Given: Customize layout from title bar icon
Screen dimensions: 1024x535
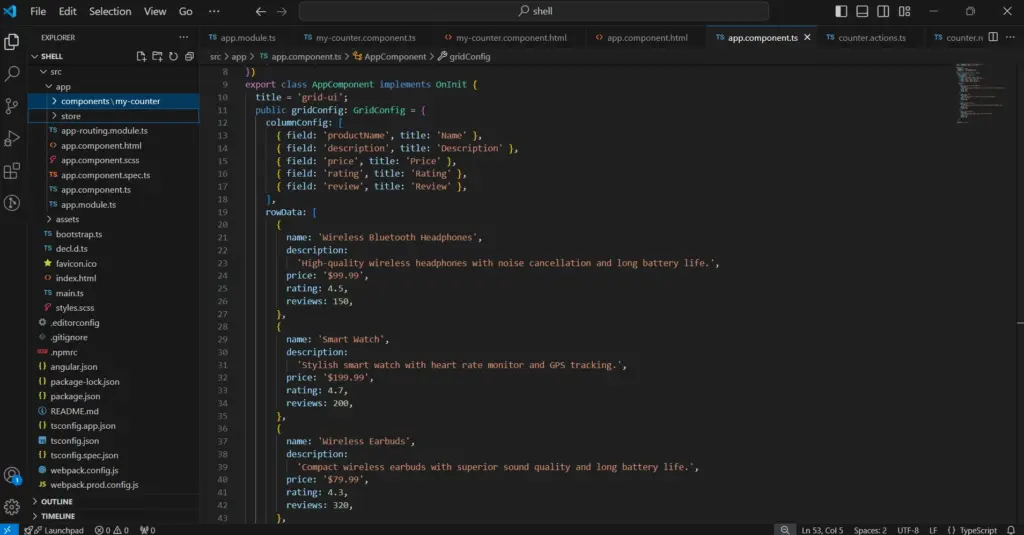Looking at the screenshot, I should pyautogui.click(x=904, y=11).
